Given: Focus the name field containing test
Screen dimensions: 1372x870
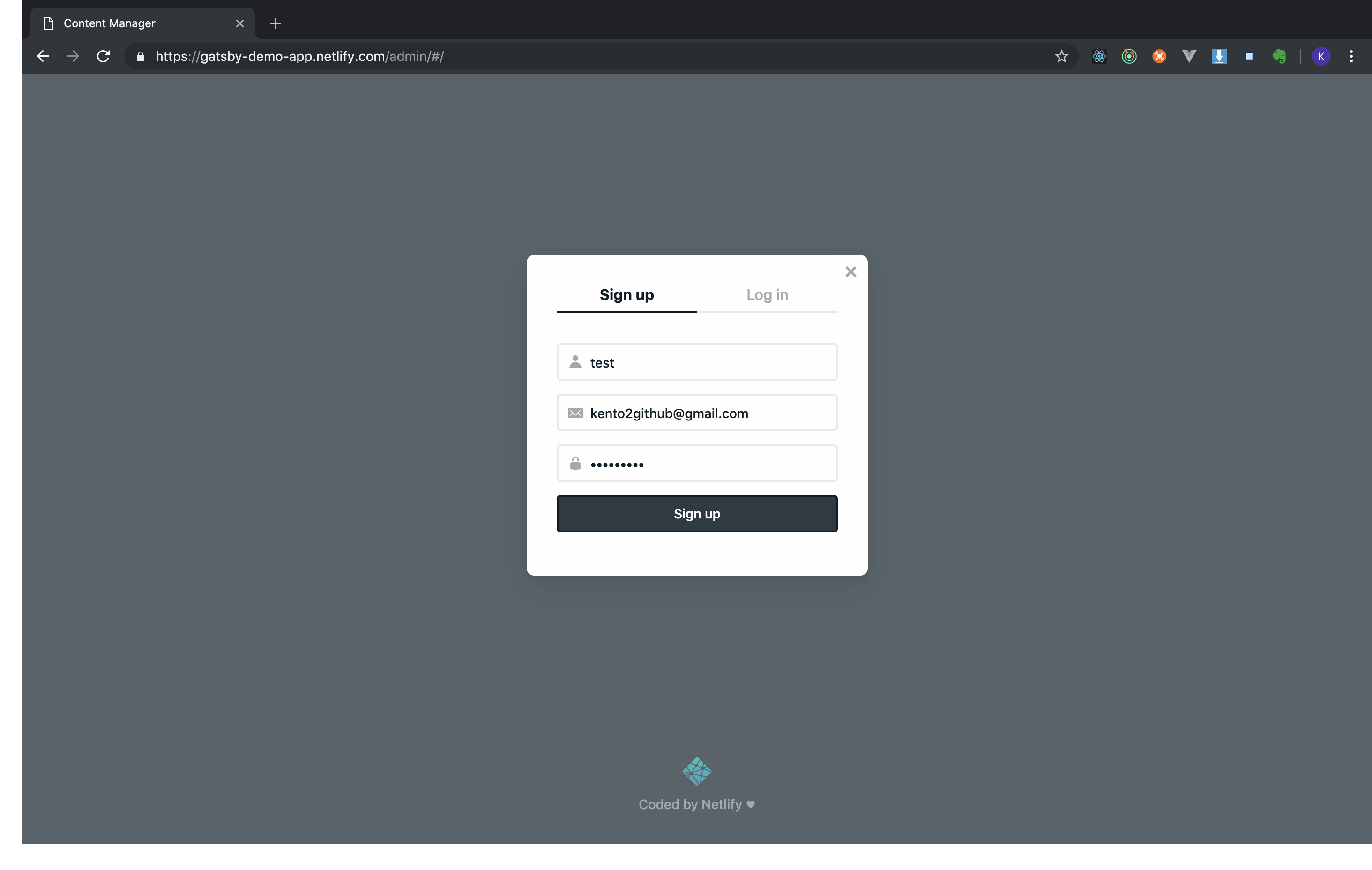Looking at the screenshot, I should tap(707, 363).
